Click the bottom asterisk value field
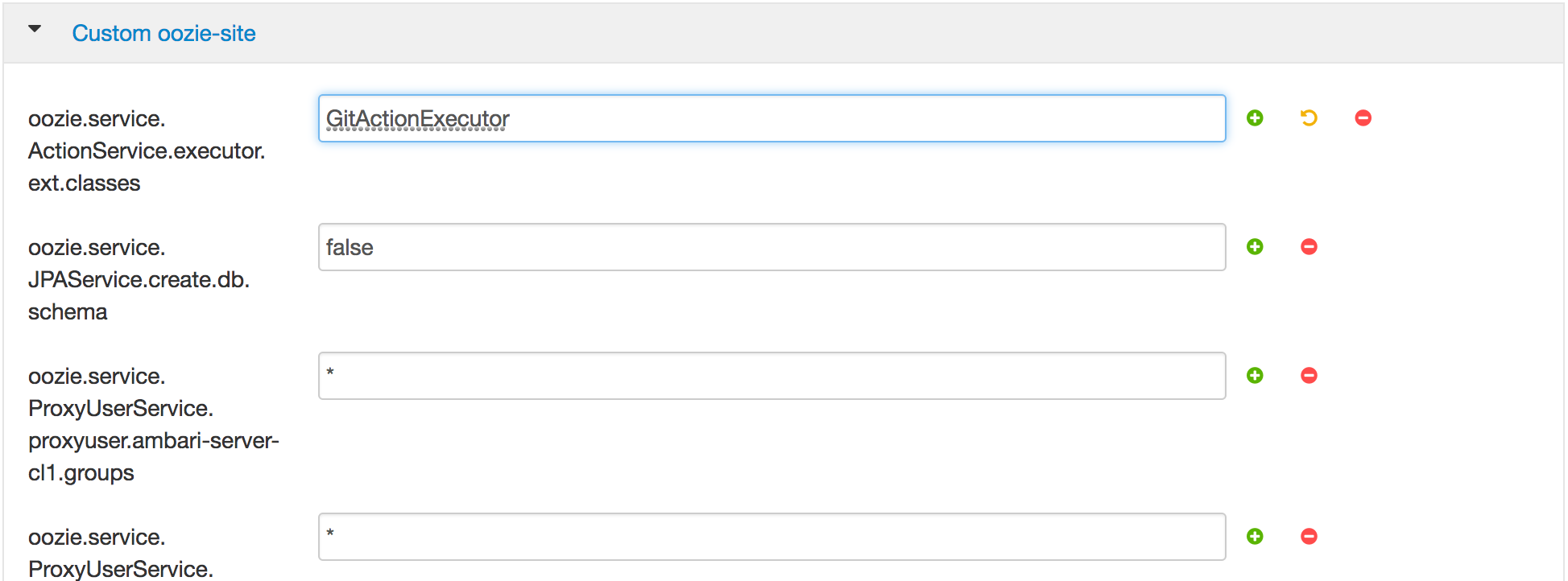 [x=771, y=536]
